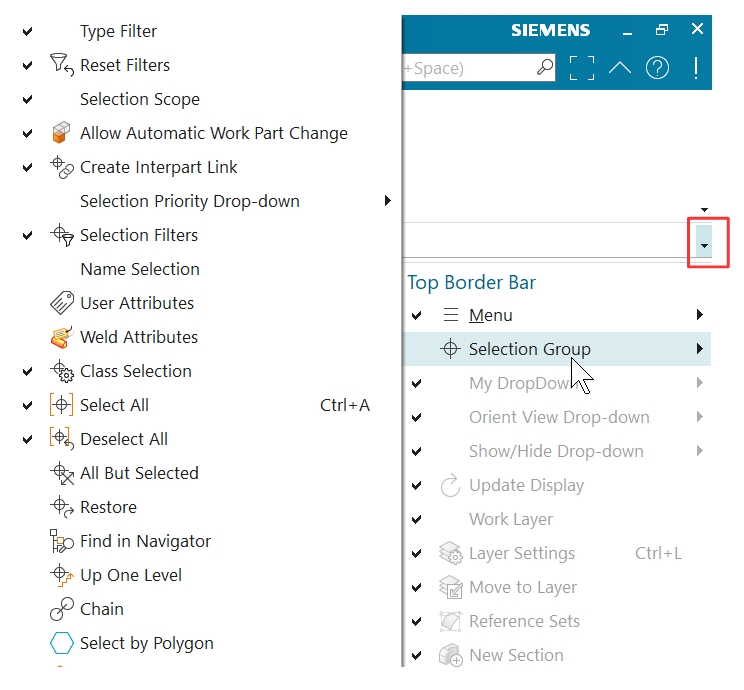Open the highlighted toolbar options dropdown arrow
This screenshot has width=744, height=690.
(704, 242)
